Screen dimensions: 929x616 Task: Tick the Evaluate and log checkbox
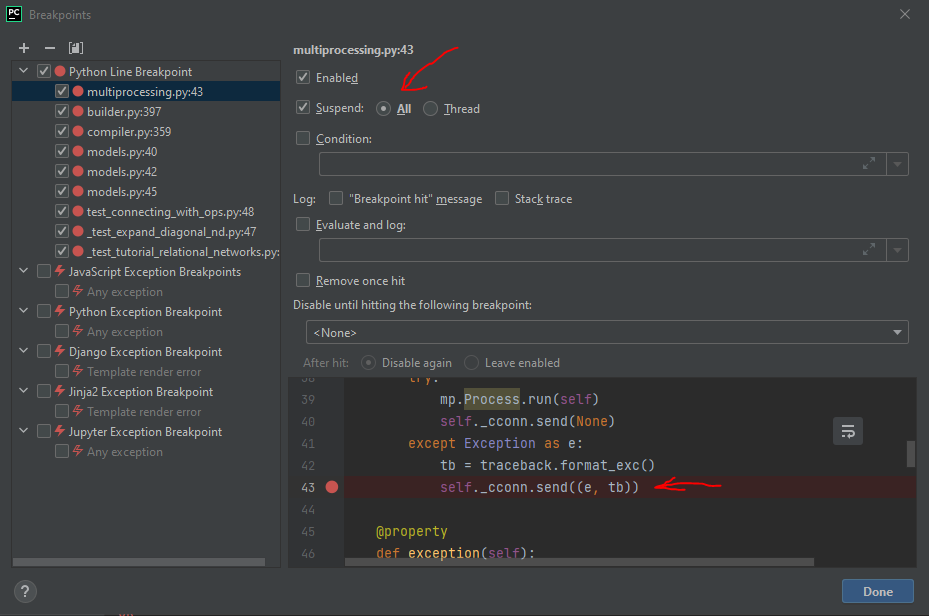click(303, 224)
